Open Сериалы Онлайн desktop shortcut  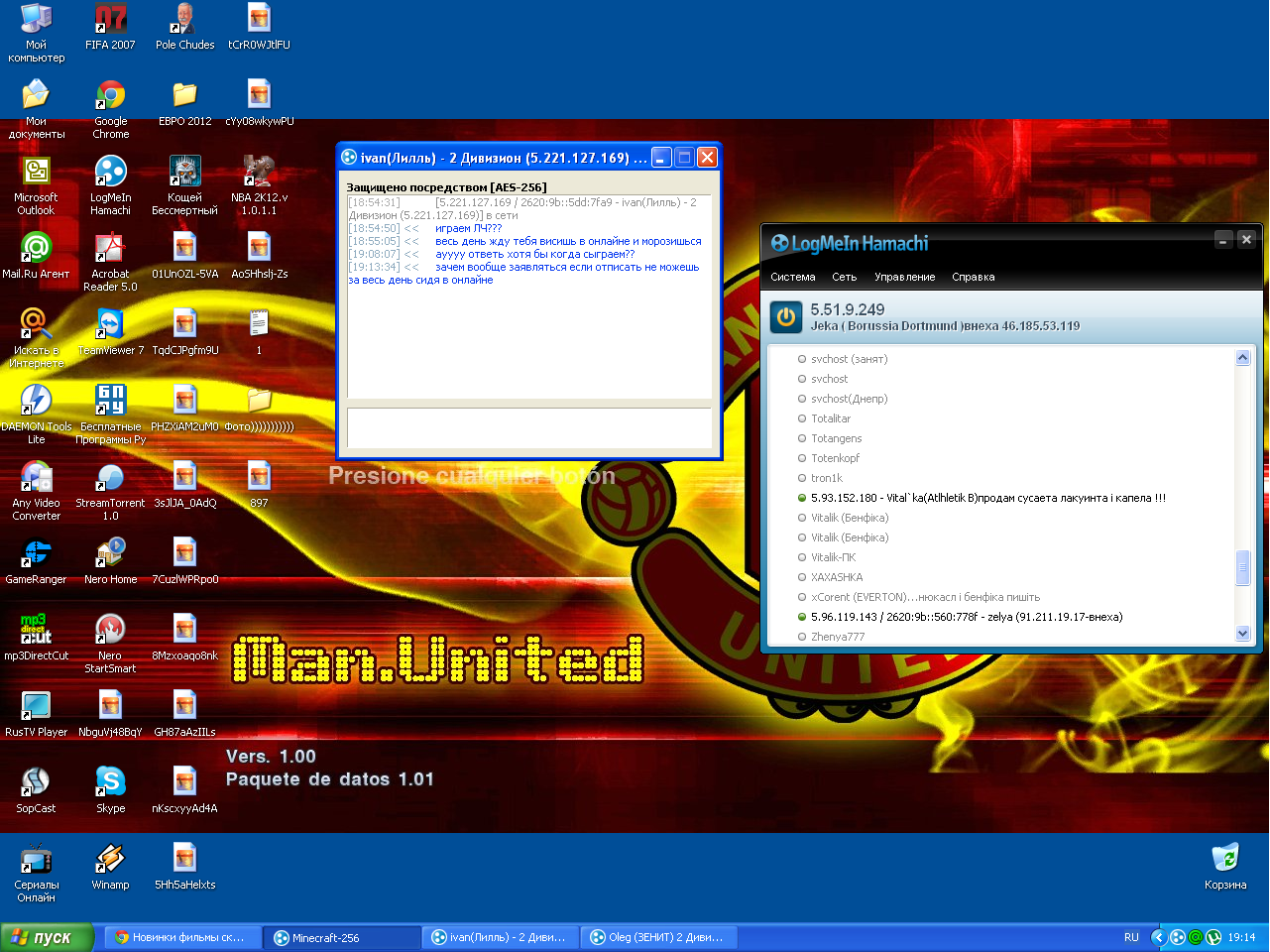point(36,873)
